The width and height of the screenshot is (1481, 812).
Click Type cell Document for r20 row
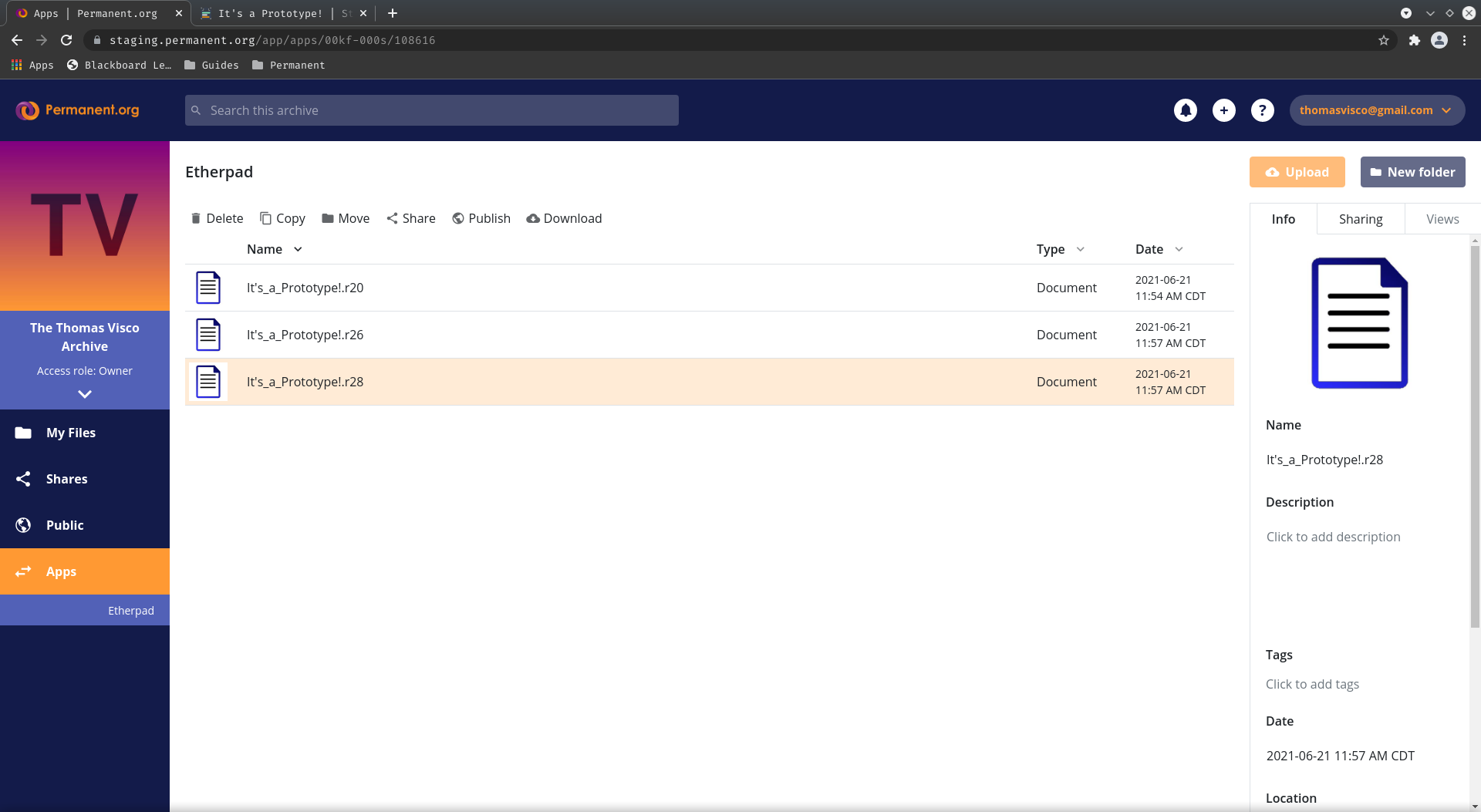pos(1066,288)
